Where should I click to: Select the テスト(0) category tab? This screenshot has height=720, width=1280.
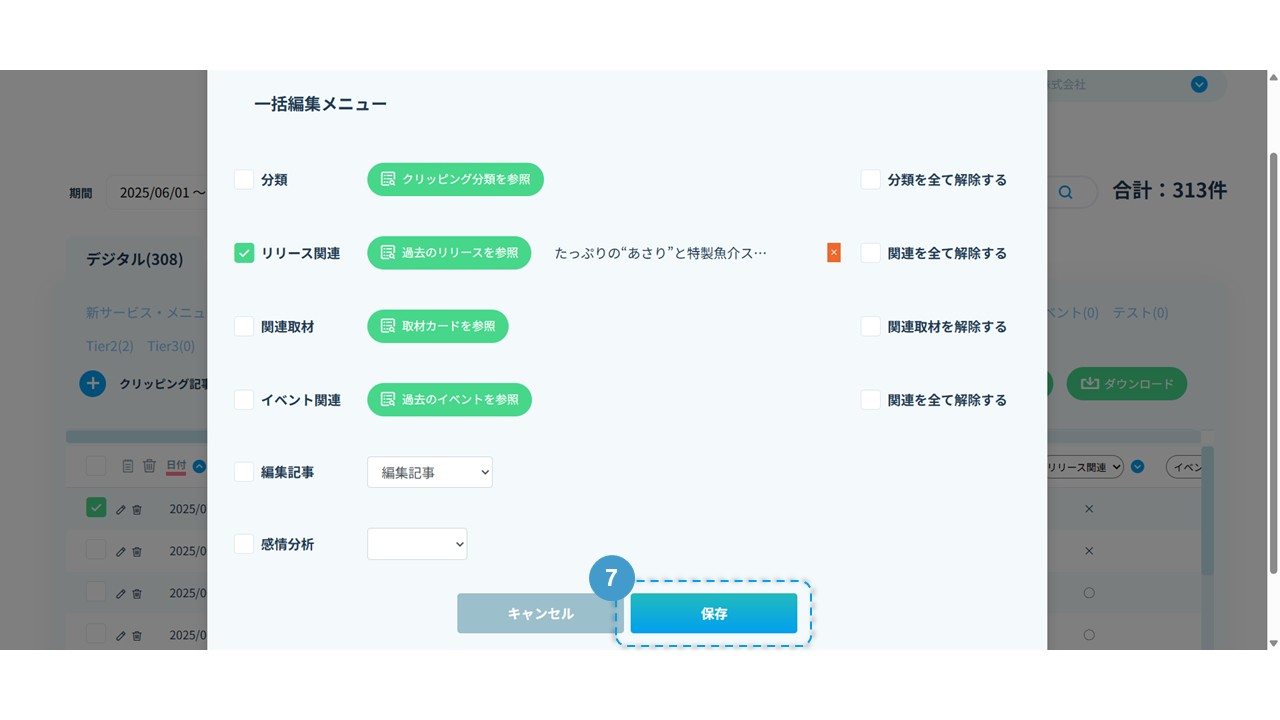click(1140, 313)
